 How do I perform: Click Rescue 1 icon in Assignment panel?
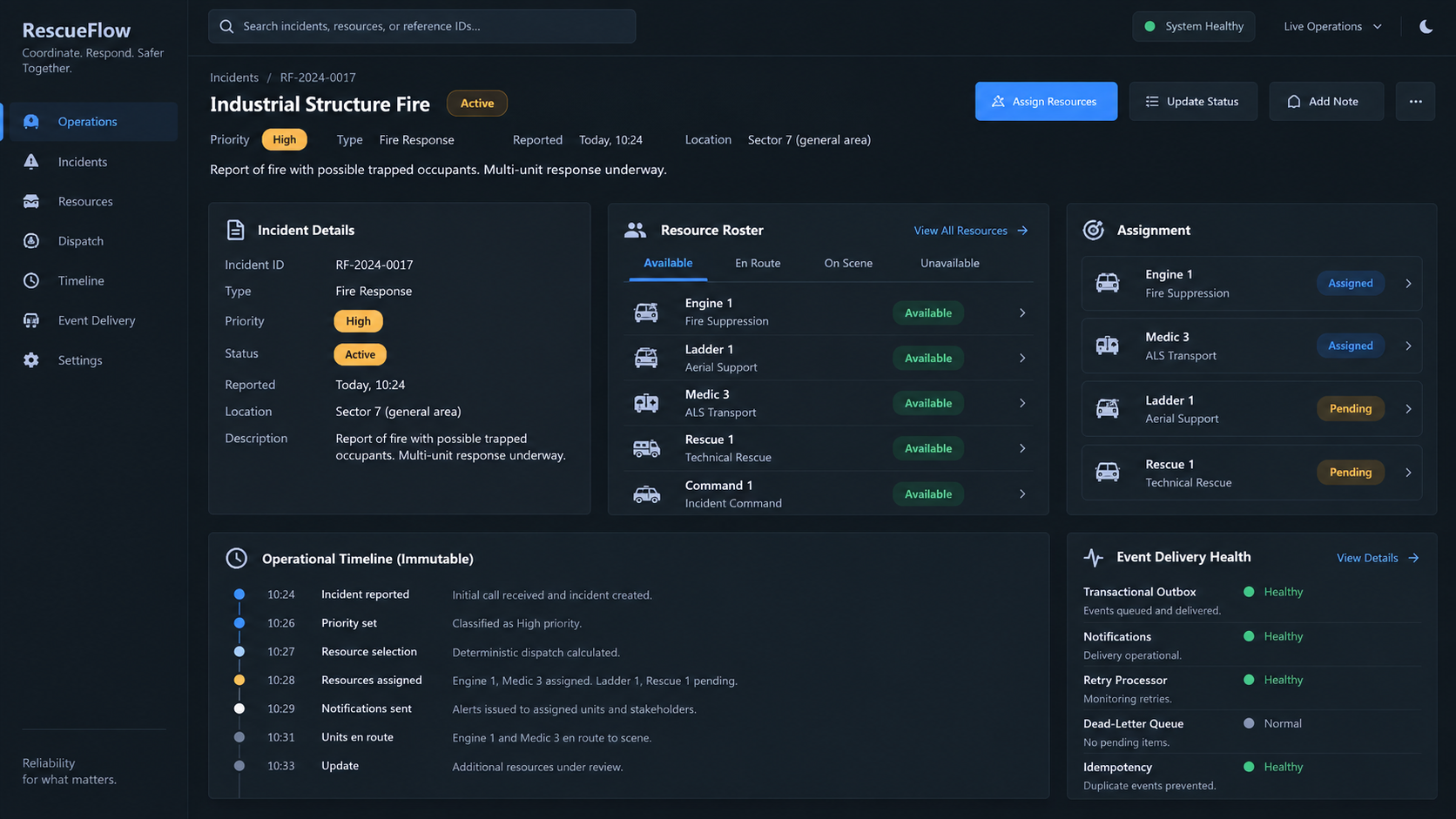pyautogui.click(x=1108, y=472)
